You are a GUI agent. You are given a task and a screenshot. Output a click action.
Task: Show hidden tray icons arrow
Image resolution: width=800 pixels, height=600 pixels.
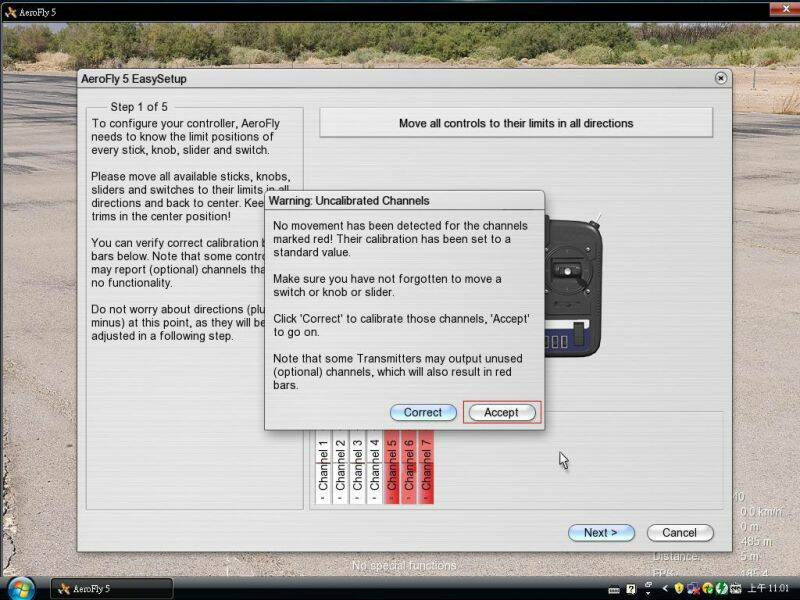tap(665, 588)
